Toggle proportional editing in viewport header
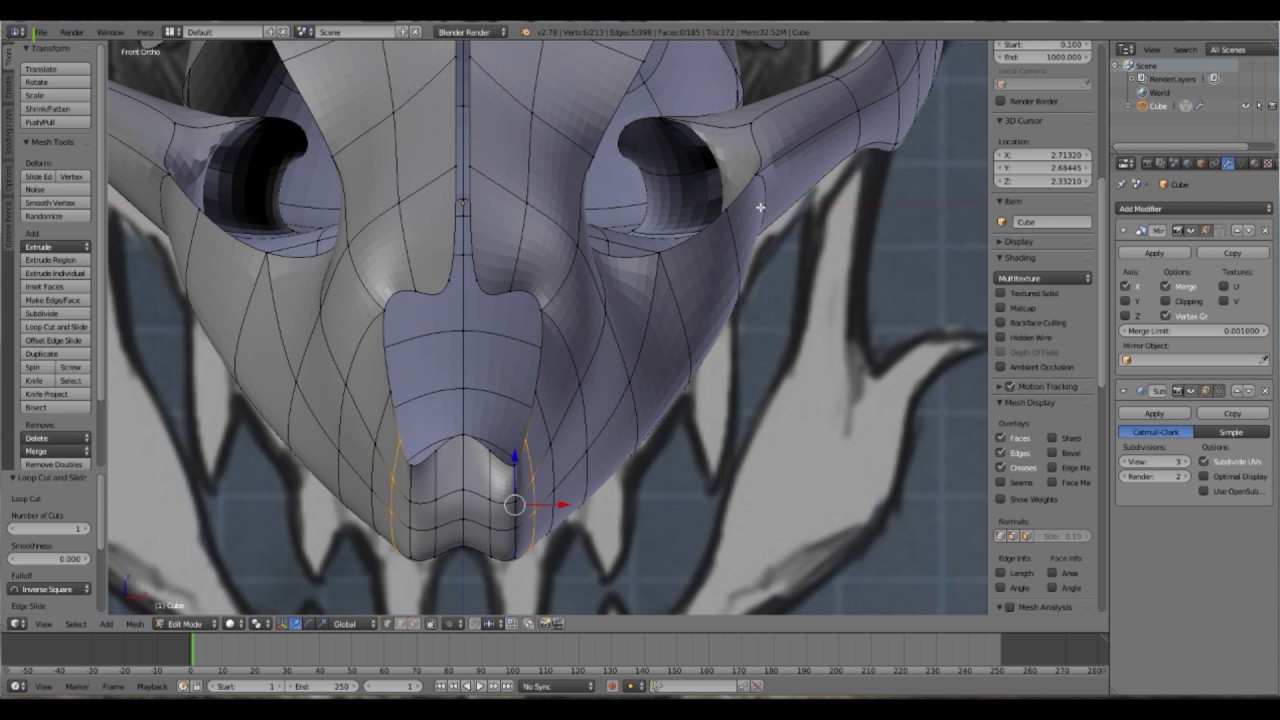This screenshot has width=1280, height=720. [x=453, y=623]
